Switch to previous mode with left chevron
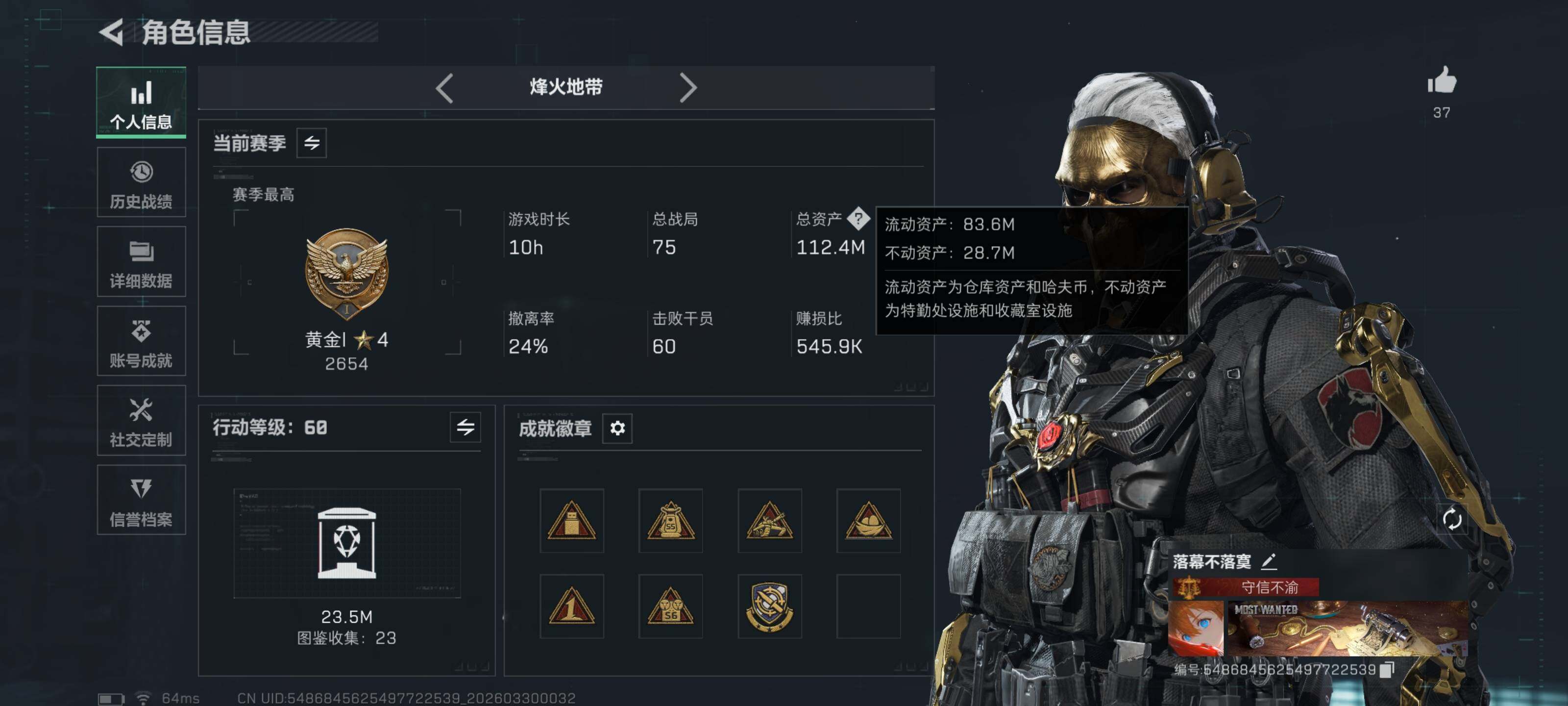Screen dimensions: 1568x706 click(x=444, y=88)
